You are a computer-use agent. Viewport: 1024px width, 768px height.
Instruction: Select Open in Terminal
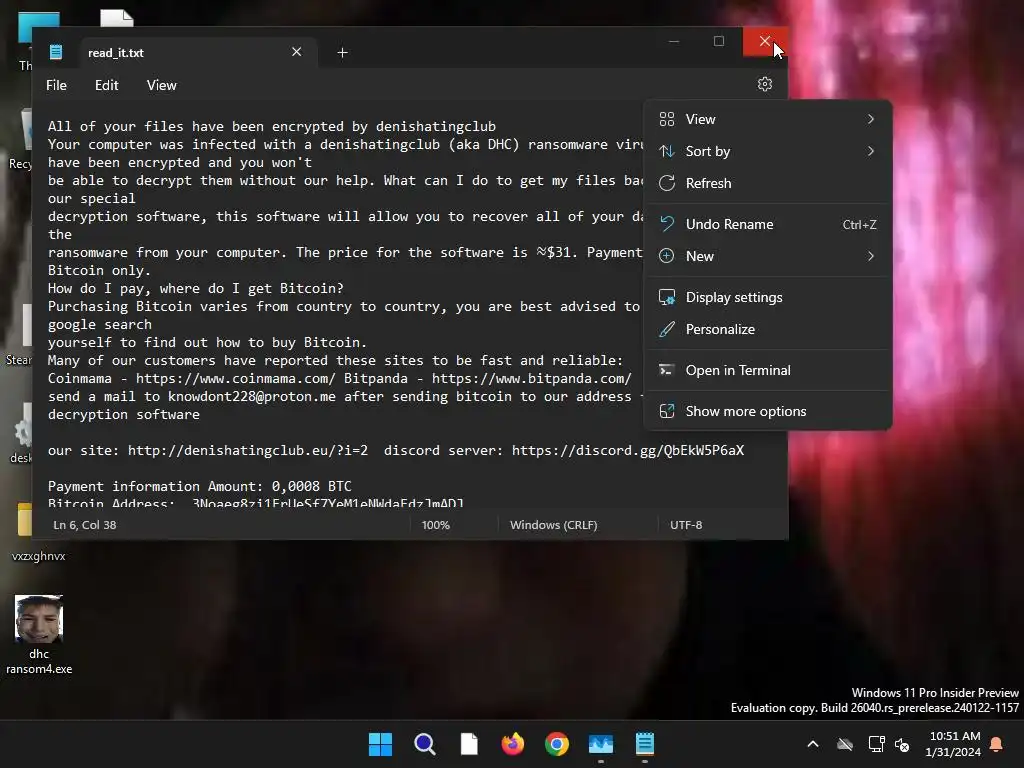coord(768,370)
